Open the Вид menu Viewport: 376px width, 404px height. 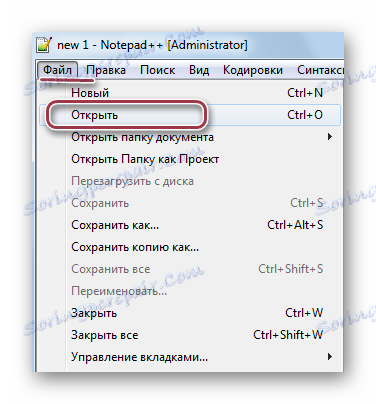tap(199, 70)
